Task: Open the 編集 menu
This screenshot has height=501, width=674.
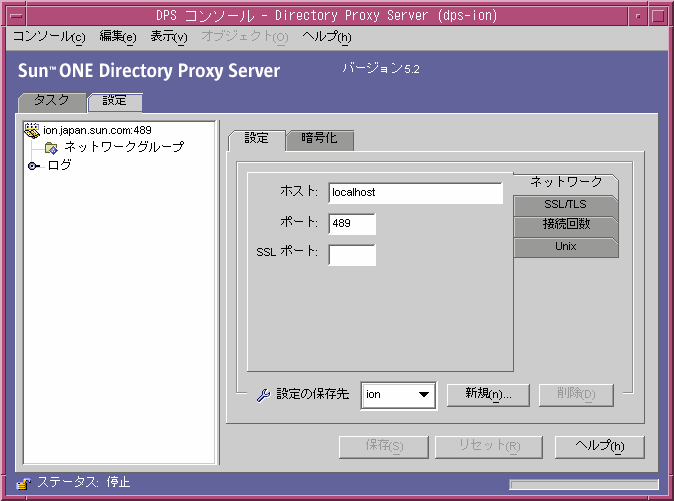Action: [118, 37]
